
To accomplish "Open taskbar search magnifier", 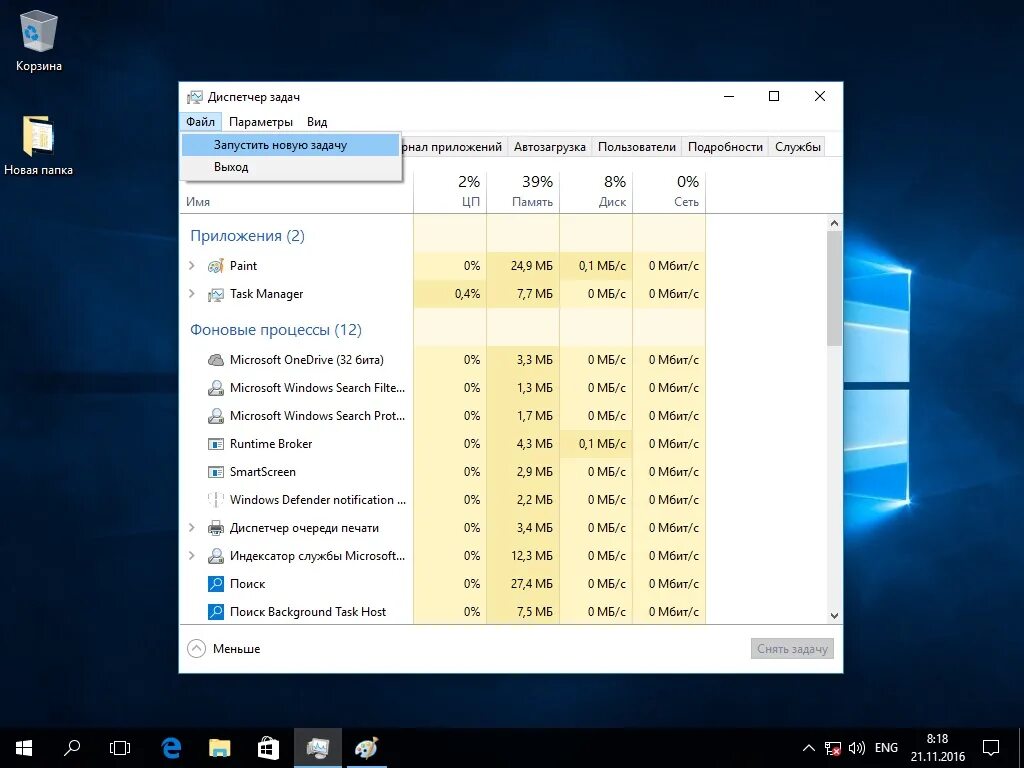I will tap(72, 748).
